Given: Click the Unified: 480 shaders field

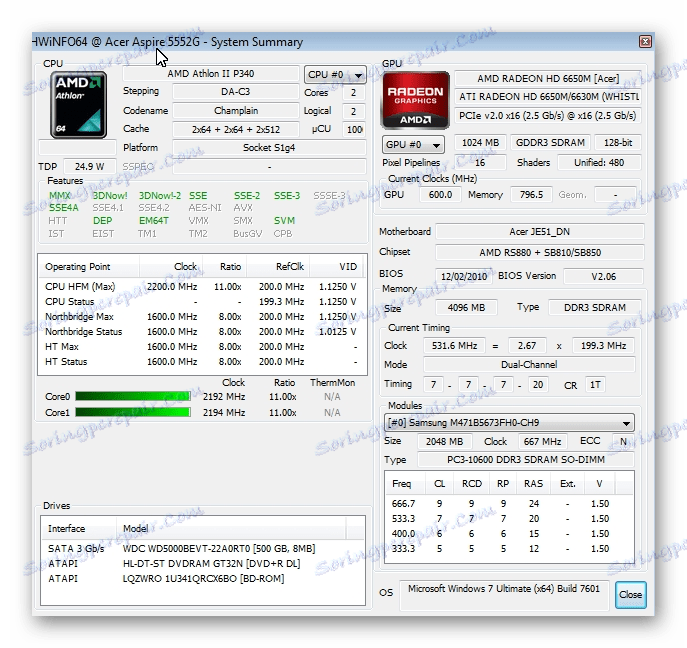Looking at the screenshot, I should point(599,163).
